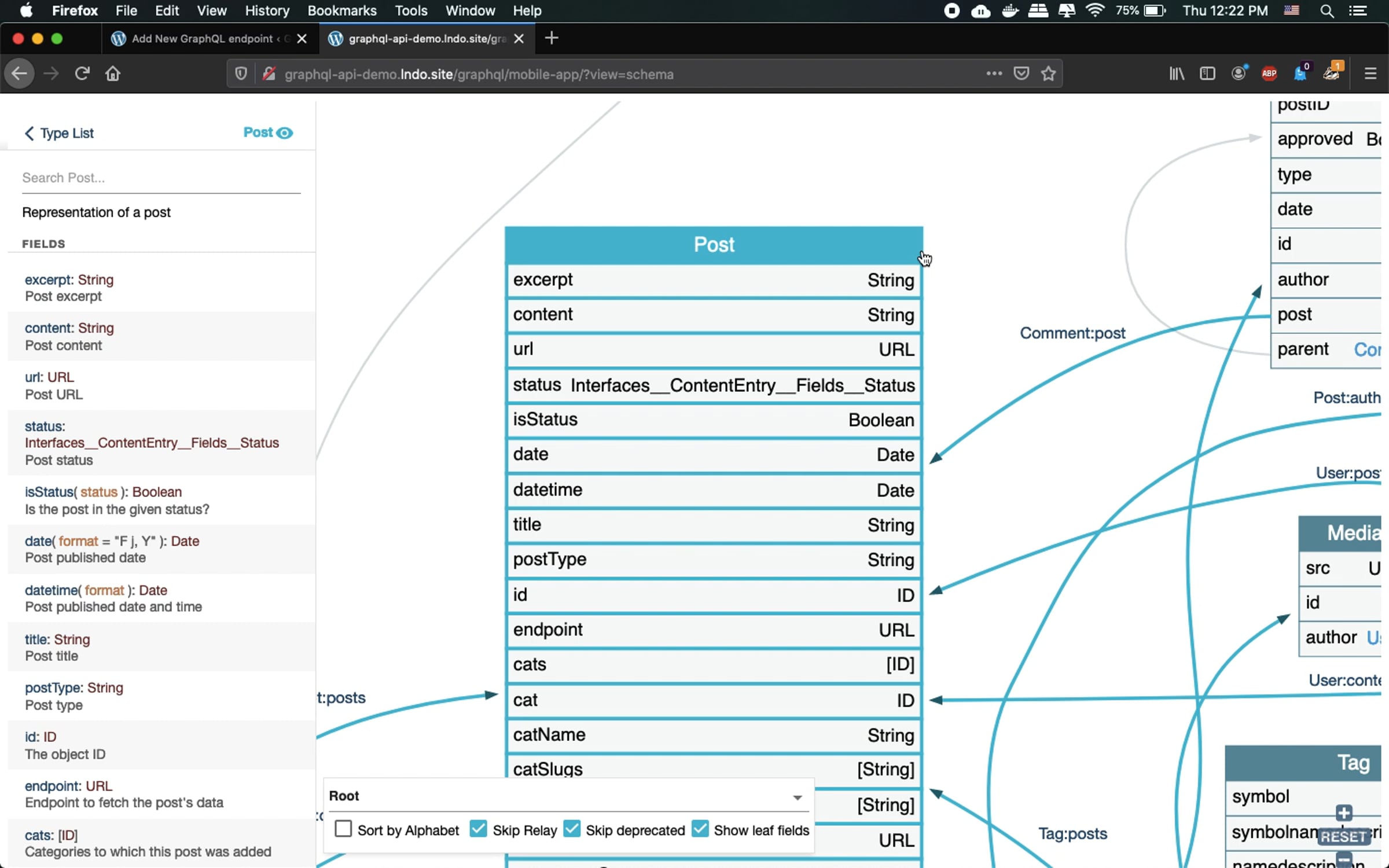Uncheck Skip Relay option
The image size is (1389, 868).
(x=478, y=829)
